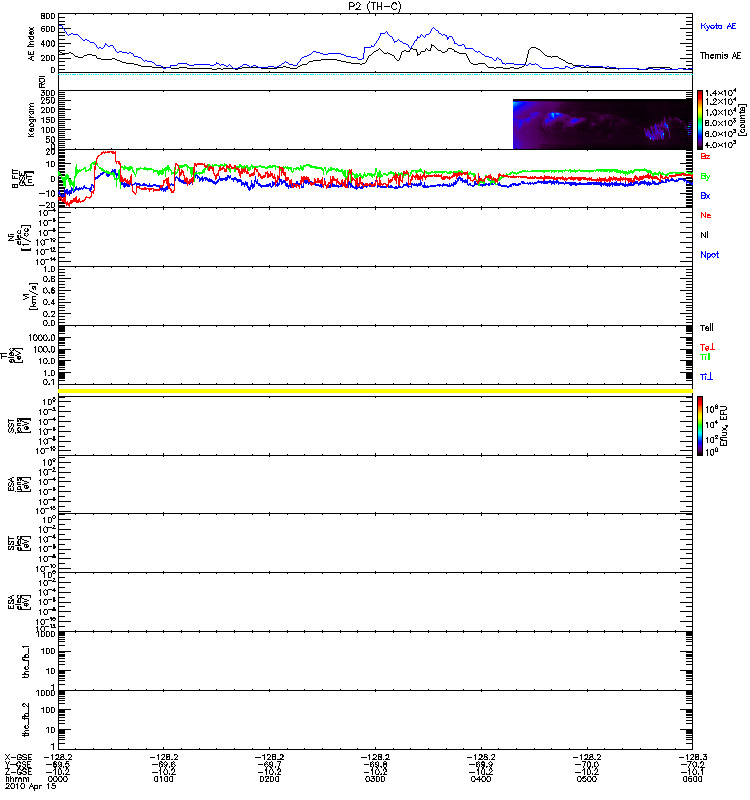
Task: Click the '[counts]' colorbar unit label
Action: (x=742, y=120)
